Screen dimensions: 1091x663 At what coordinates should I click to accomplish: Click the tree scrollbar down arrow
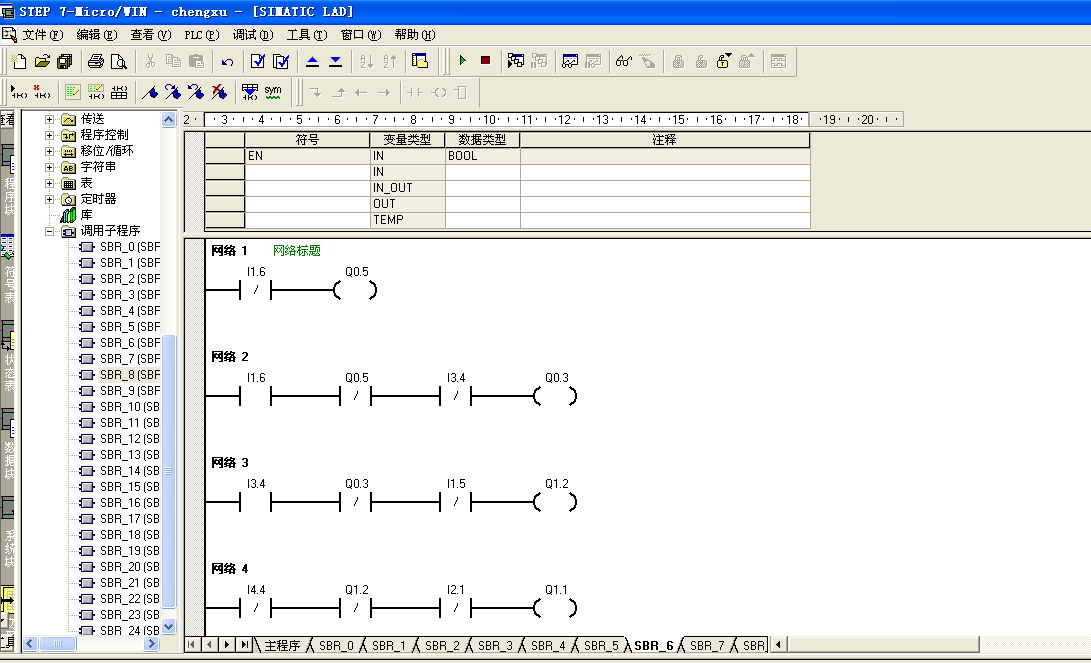tap(168, 626)
